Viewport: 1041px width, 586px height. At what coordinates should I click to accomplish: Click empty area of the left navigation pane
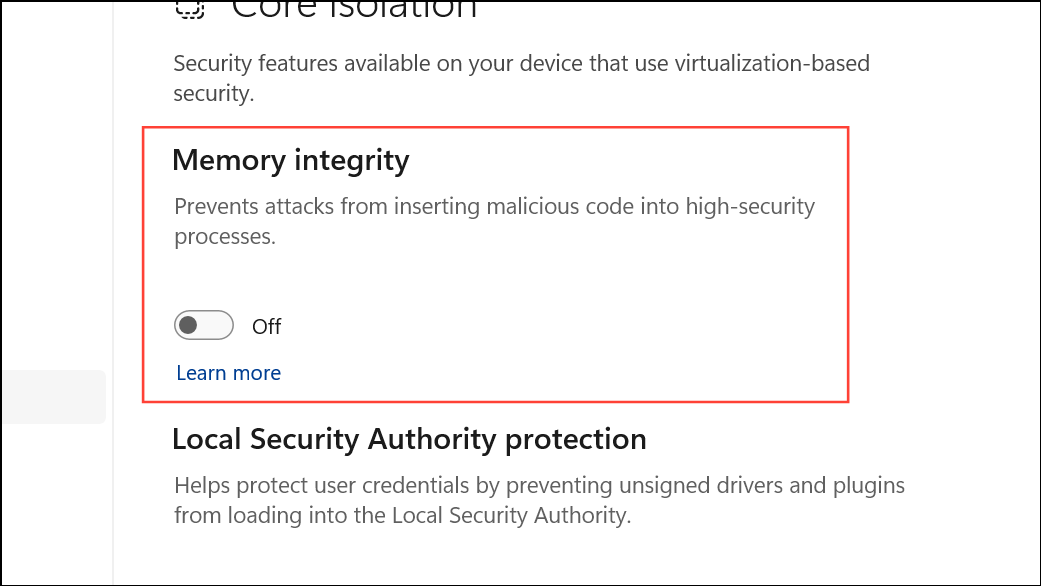pyautogui.click(x=55, y=200)
